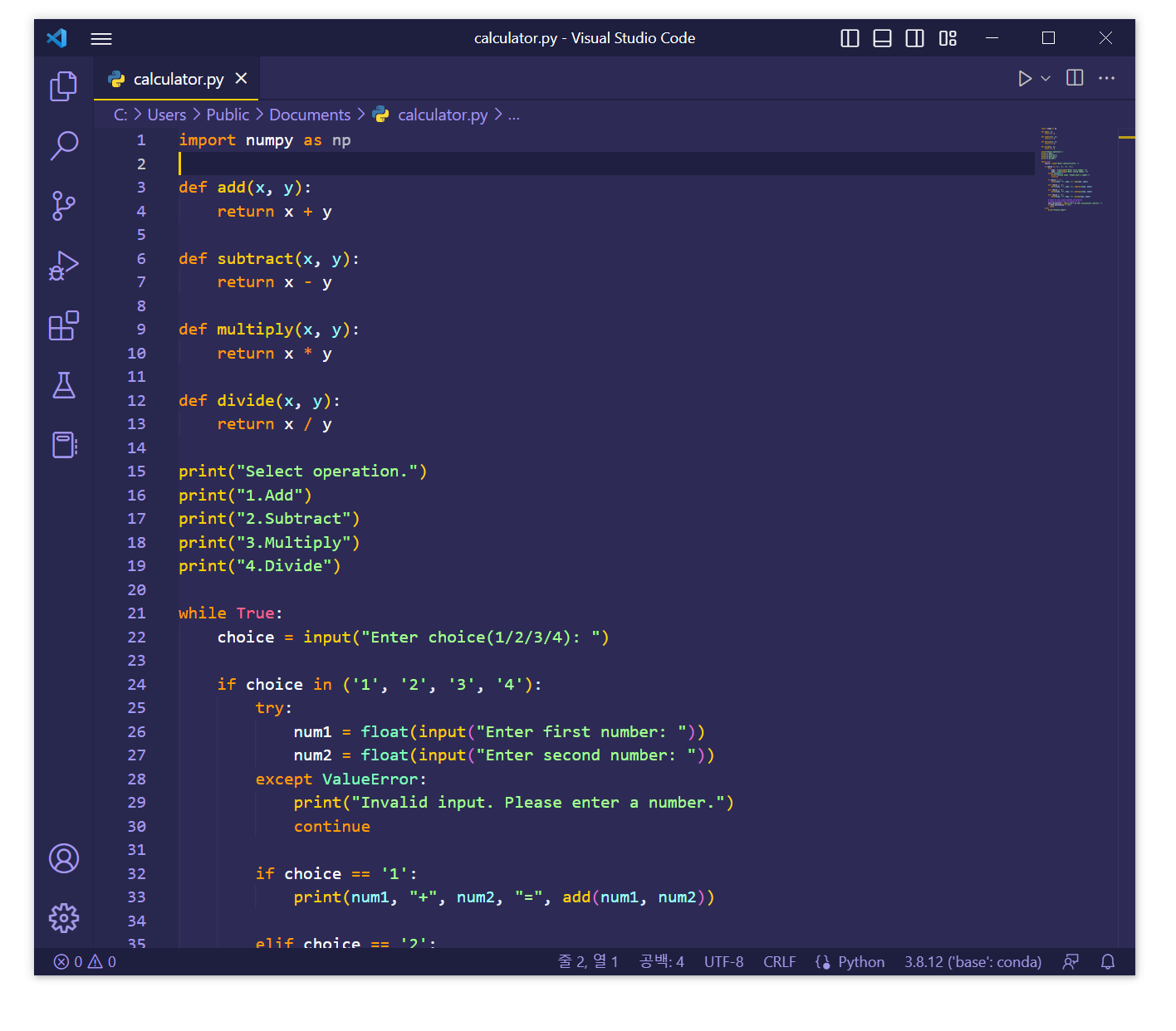Open the Explorer view in activity bar

64,86
